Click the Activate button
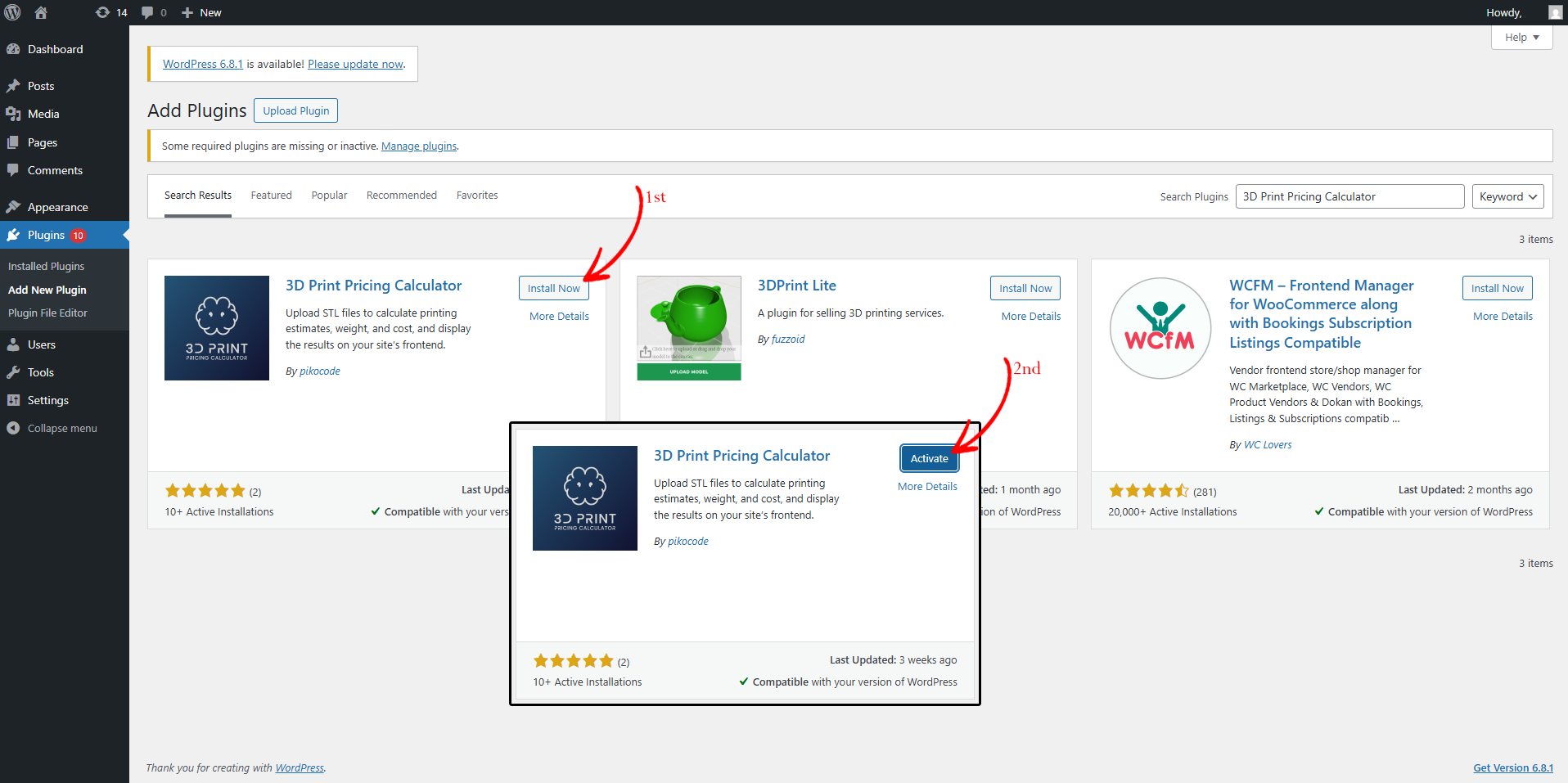1568x783 pixels. pos(929,458)
